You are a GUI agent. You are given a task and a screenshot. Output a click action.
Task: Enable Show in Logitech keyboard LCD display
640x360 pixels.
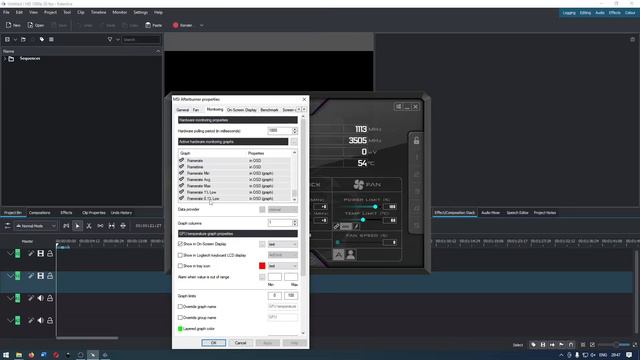pyautogui.click(x=180, y=255)
